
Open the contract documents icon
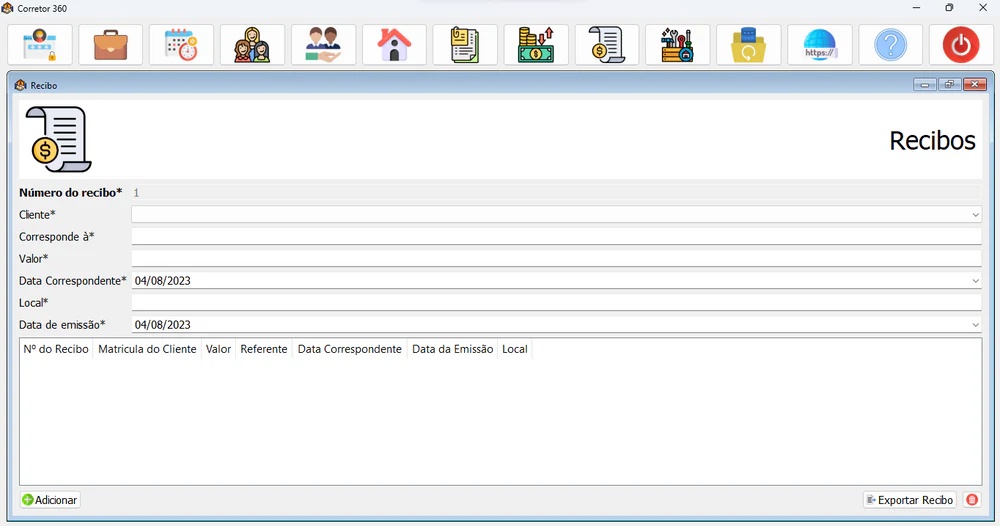(465, 45)
